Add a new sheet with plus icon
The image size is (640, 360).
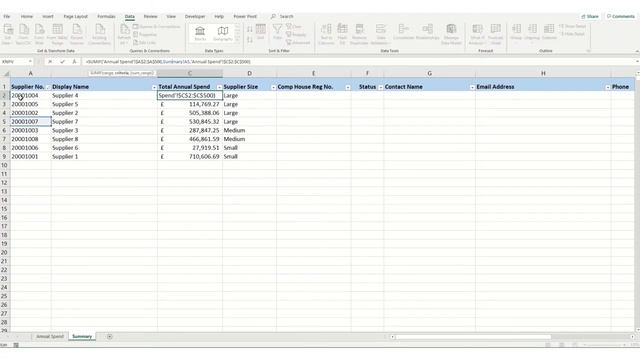[109, 336]
